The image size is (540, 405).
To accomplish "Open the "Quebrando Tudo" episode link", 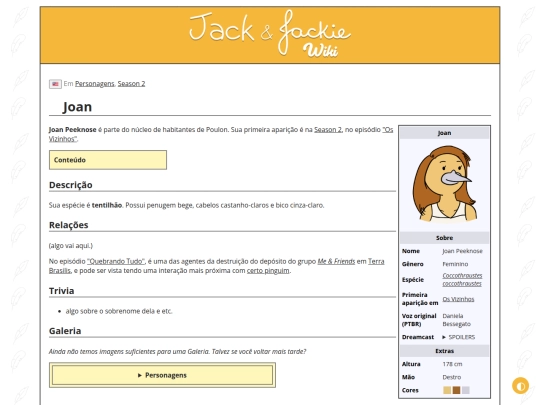I will click(116, 261).
